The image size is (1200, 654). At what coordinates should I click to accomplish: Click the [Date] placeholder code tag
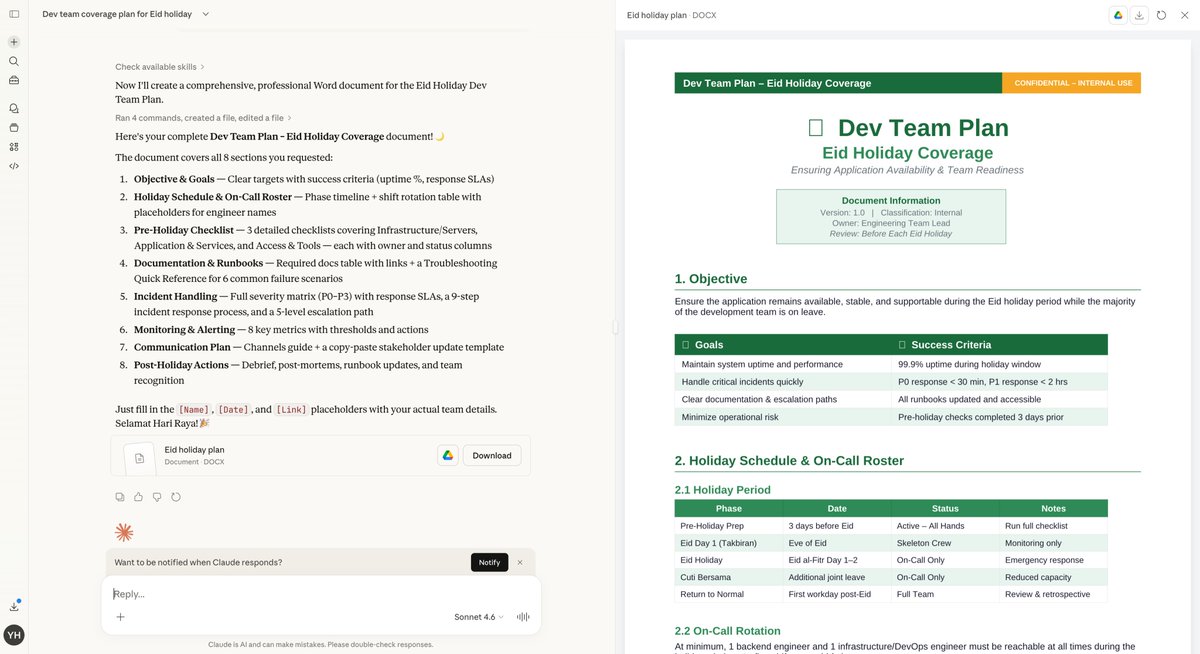tap(233, 410)
